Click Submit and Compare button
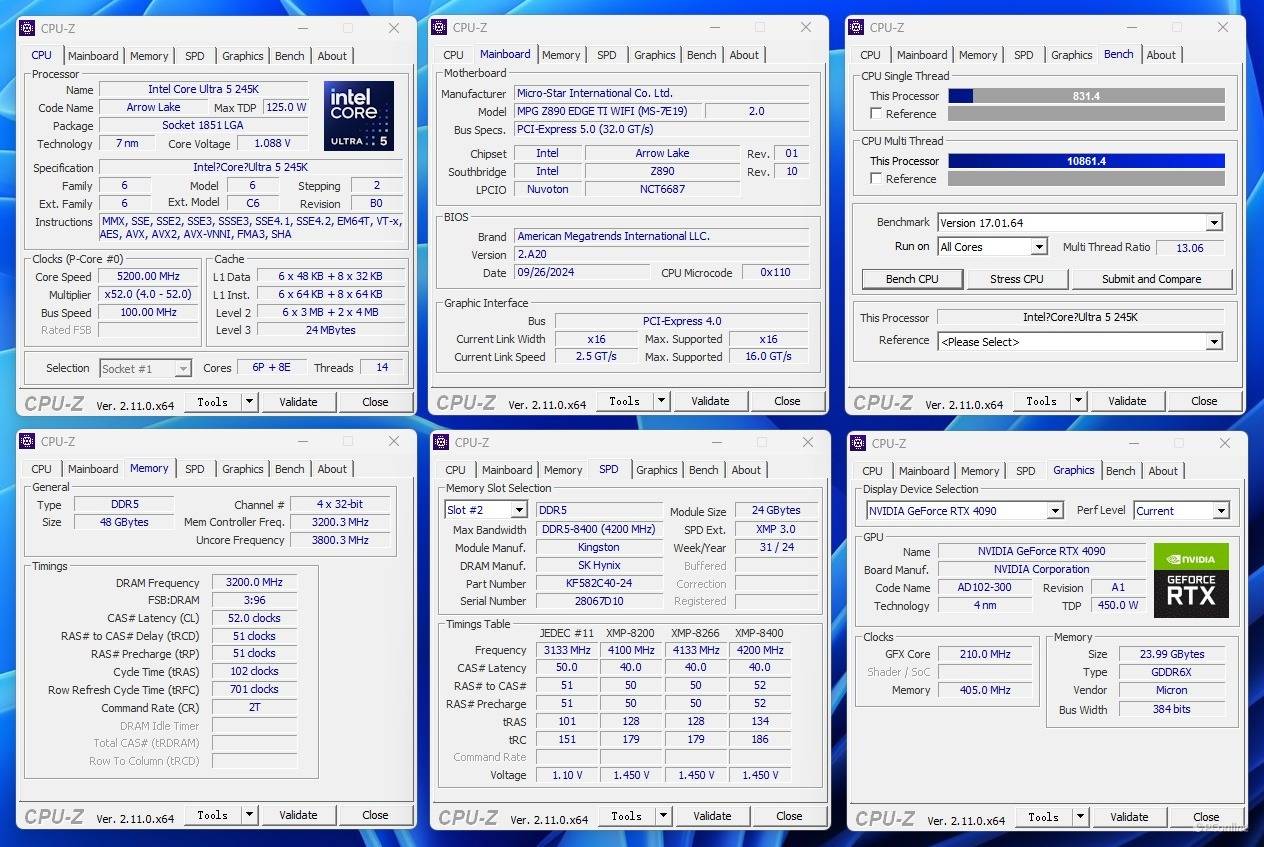This screenshot has height=847, width=1264. [1151, 279]
